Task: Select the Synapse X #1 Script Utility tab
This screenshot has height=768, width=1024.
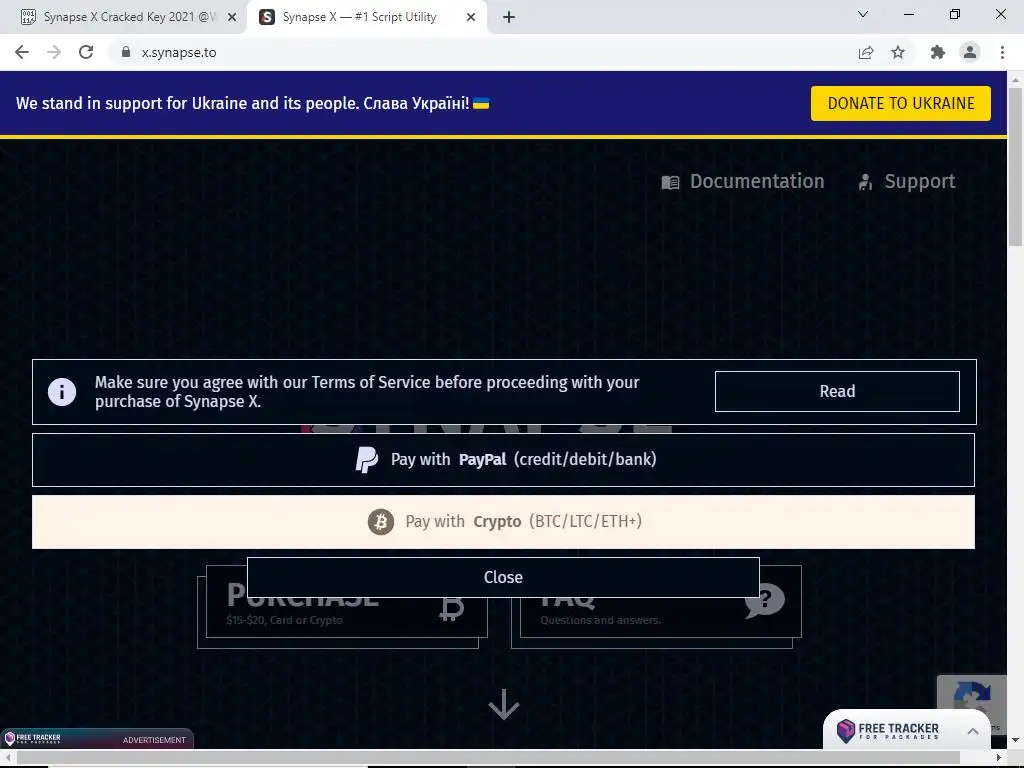Action: (359, 17)
